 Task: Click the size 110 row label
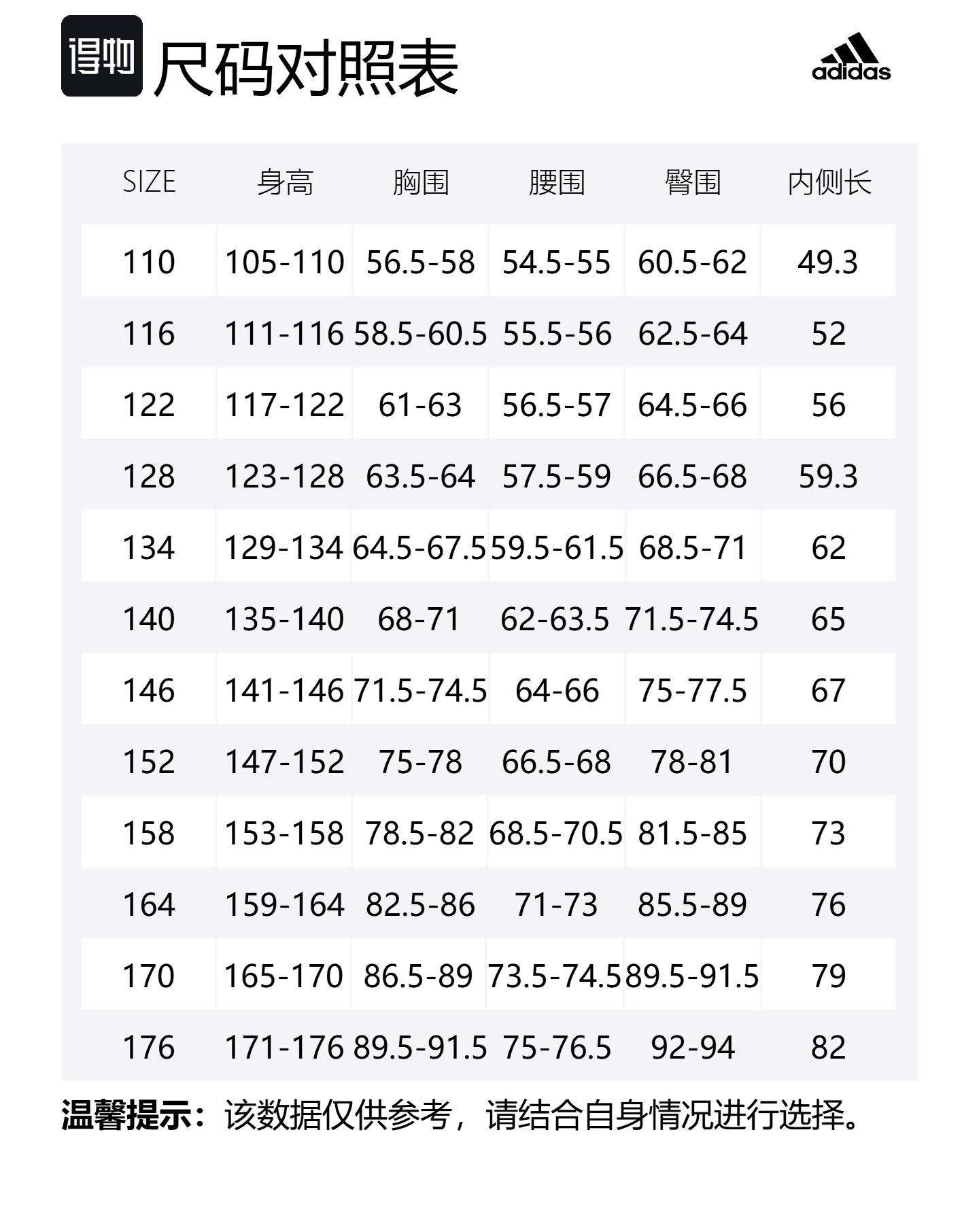point(149,262)
